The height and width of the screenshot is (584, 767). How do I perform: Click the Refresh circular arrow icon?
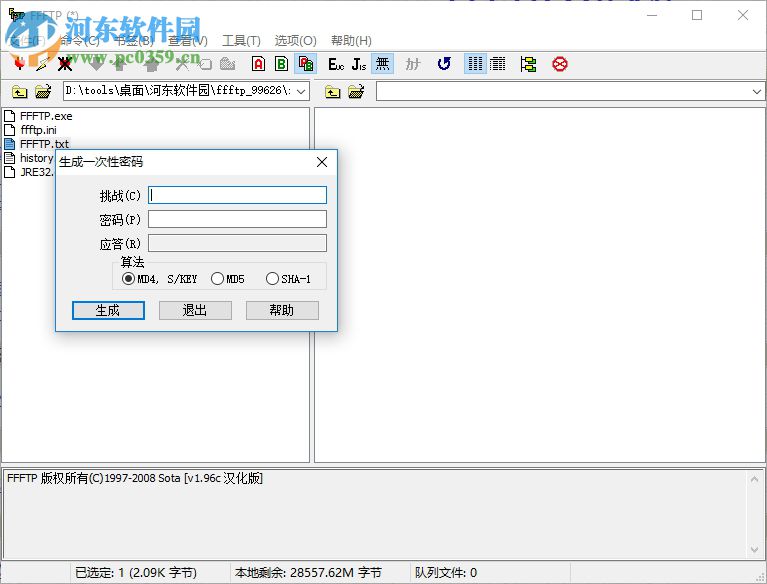click(x=444, y=64)
